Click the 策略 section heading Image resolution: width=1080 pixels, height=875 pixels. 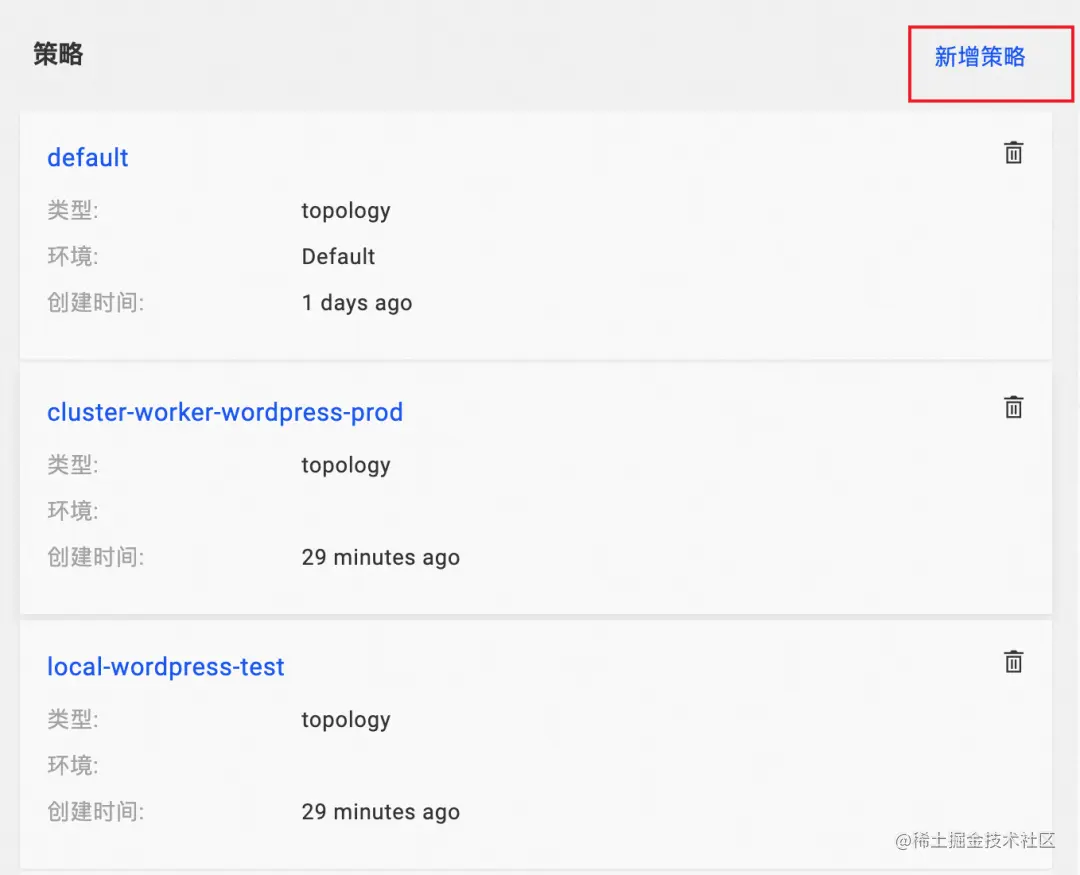(x=59, y=54)
